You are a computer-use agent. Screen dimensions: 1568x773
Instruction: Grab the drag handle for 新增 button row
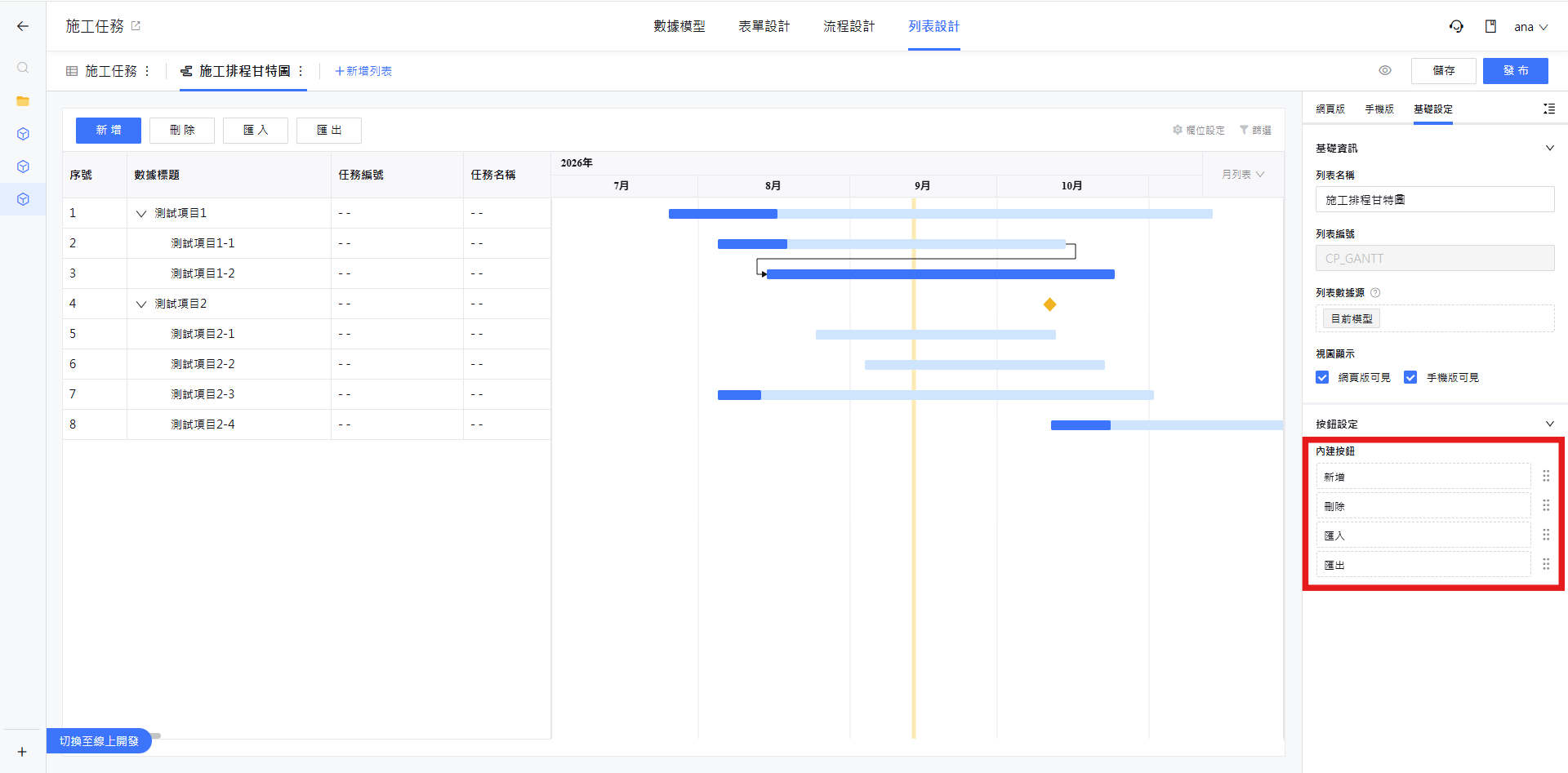coord(1546,476)
